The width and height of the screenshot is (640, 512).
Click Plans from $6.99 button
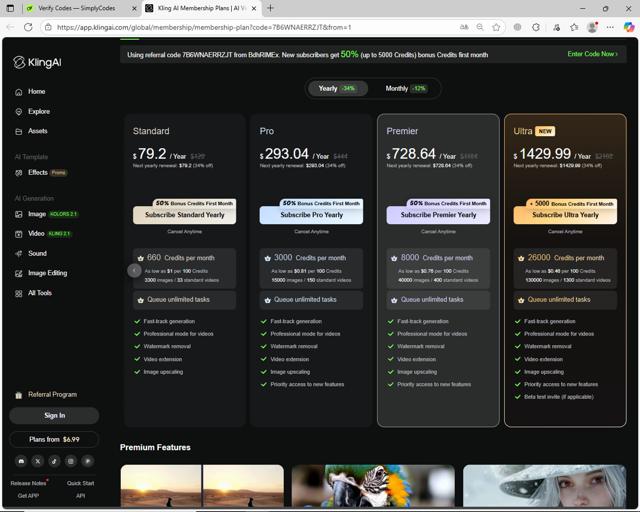tap(54, 439)
